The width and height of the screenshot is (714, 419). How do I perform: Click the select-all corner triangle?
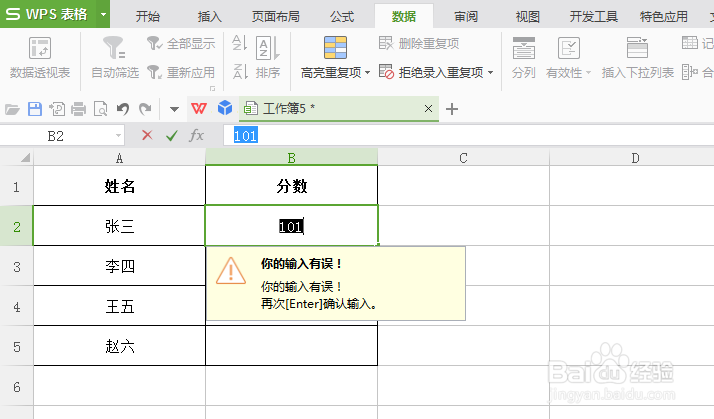coord(25,158)
